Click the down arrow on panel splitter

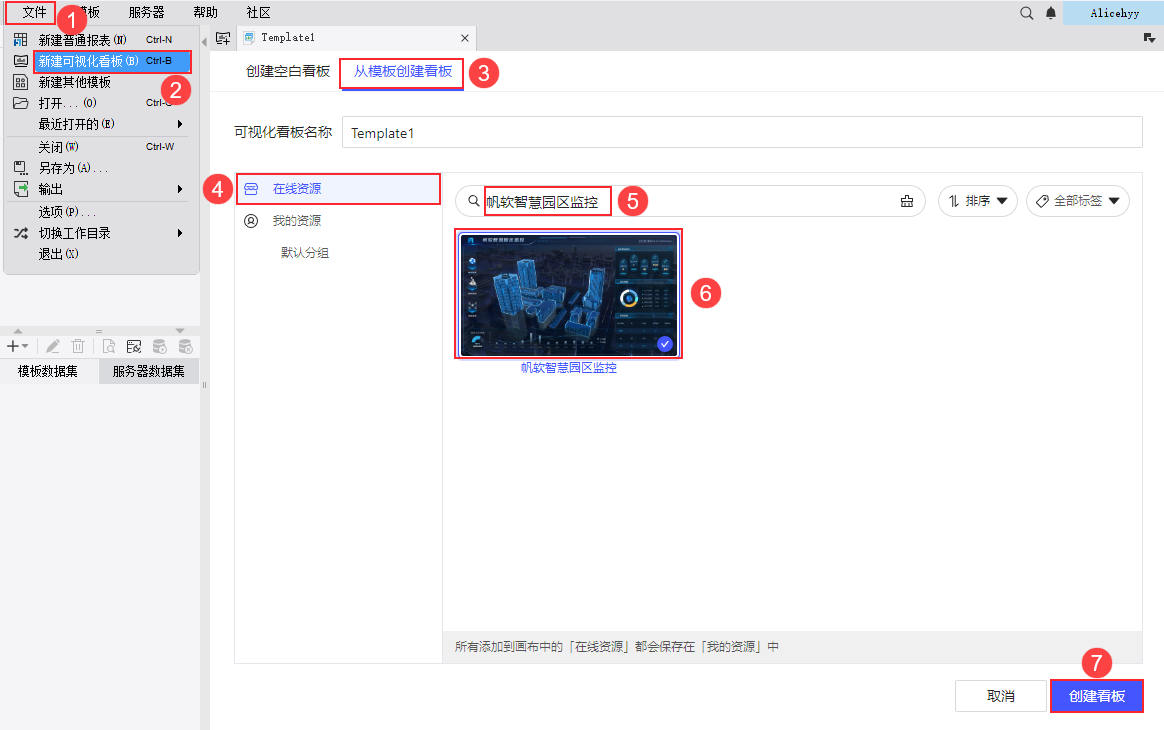pos(180,331)
